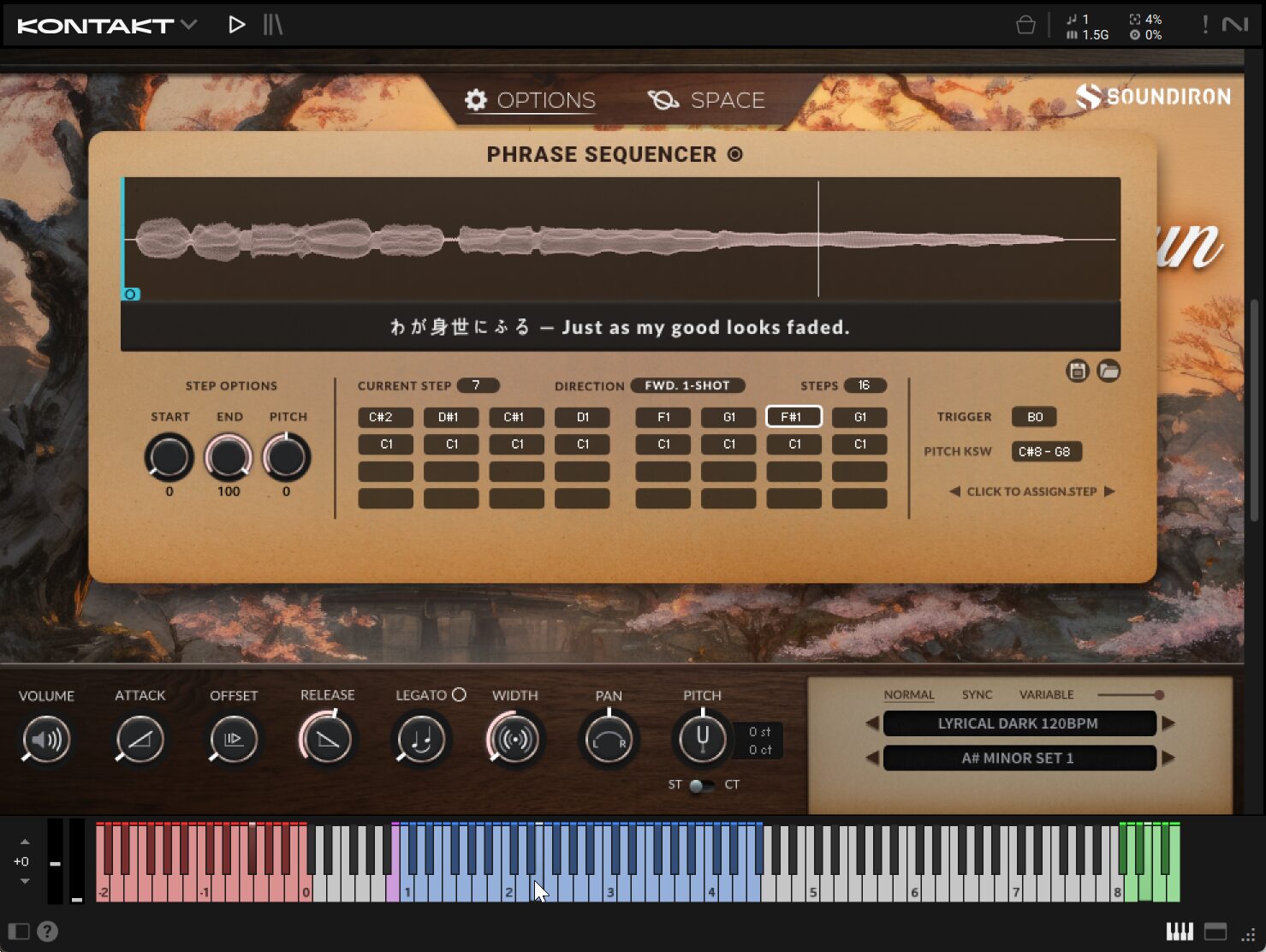Screen dimensions: 1266x952
Task: Open the help question mark icon
Action: coord(48,931)
